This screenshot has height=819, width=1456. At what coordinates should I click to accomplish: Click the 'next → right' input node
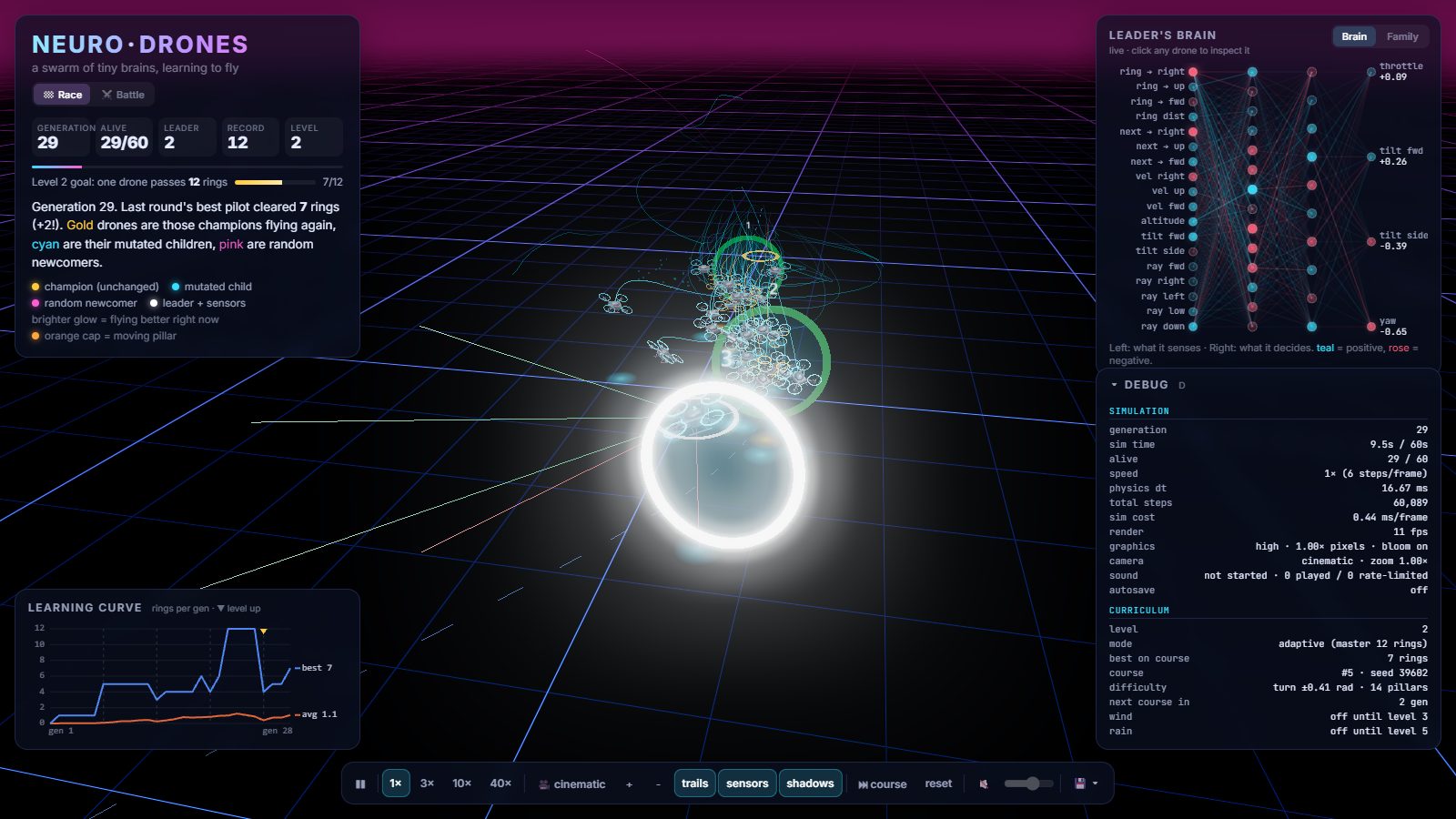point(1193,132)
